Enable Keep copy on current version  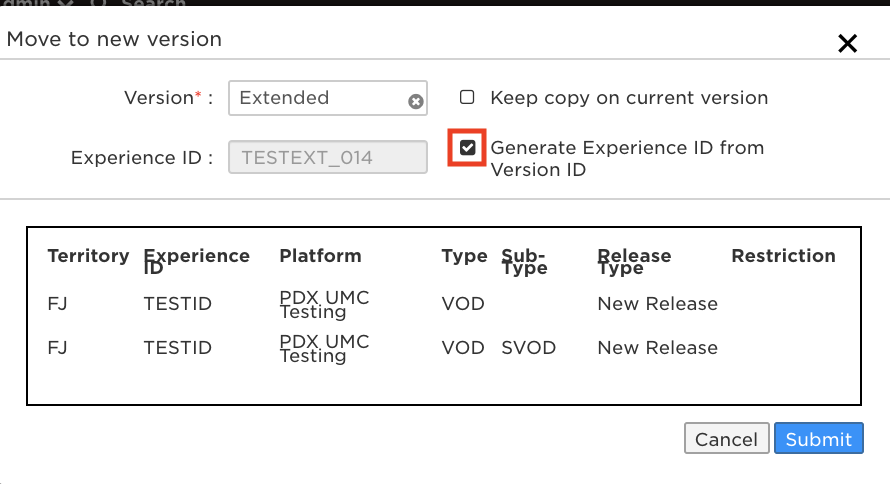[467, 97]
